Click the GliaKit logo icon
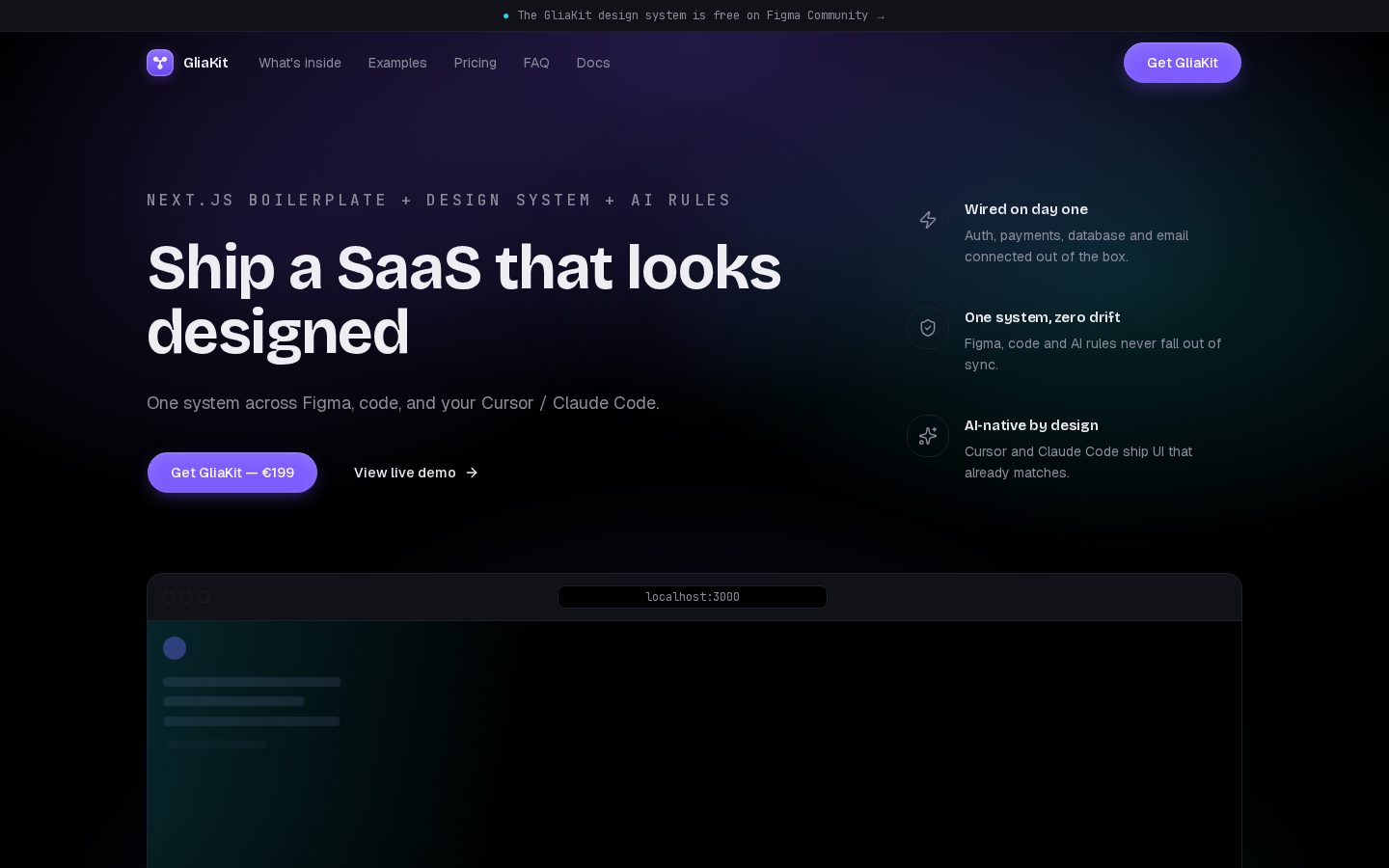The width and height of the screenshot is (1389, 868). pyautogui.click(x=160, y=63)
